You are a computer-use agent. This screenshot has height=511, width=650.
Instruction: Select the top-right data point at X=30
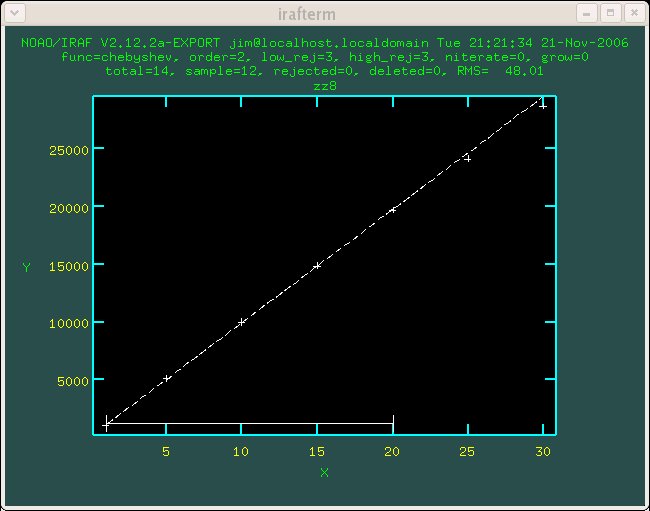click(542, 104)
